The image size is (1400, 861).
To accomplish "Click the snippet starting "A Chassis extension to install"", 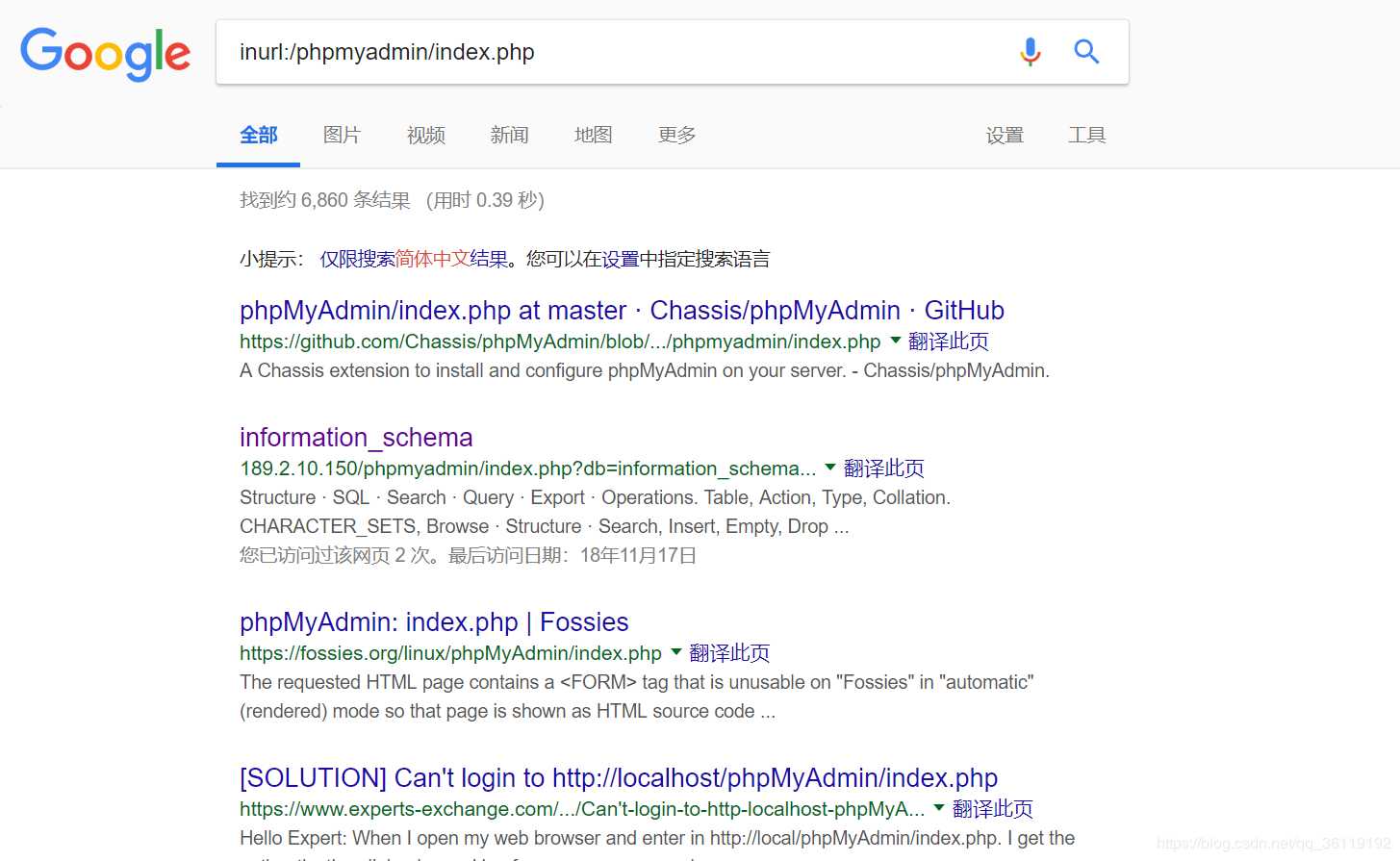I will 645,370.
